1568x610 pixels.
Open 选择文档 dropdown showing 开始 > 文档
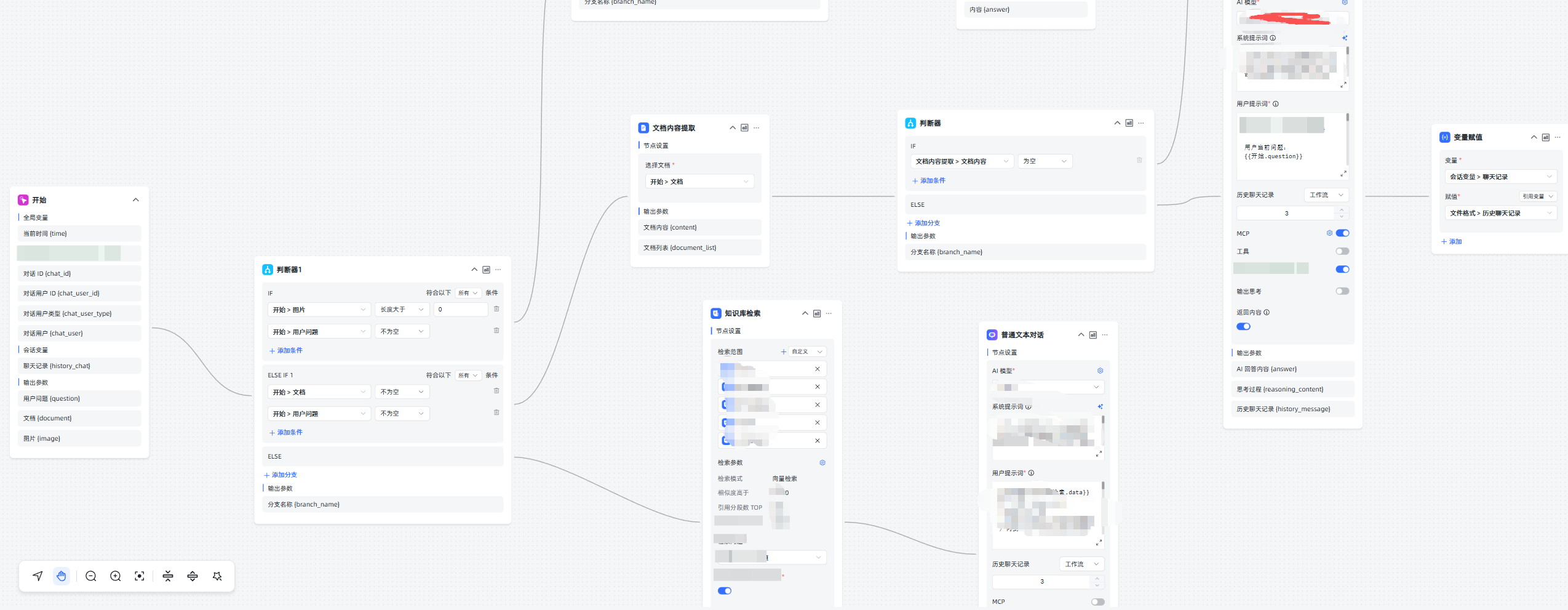click(699, 182)
